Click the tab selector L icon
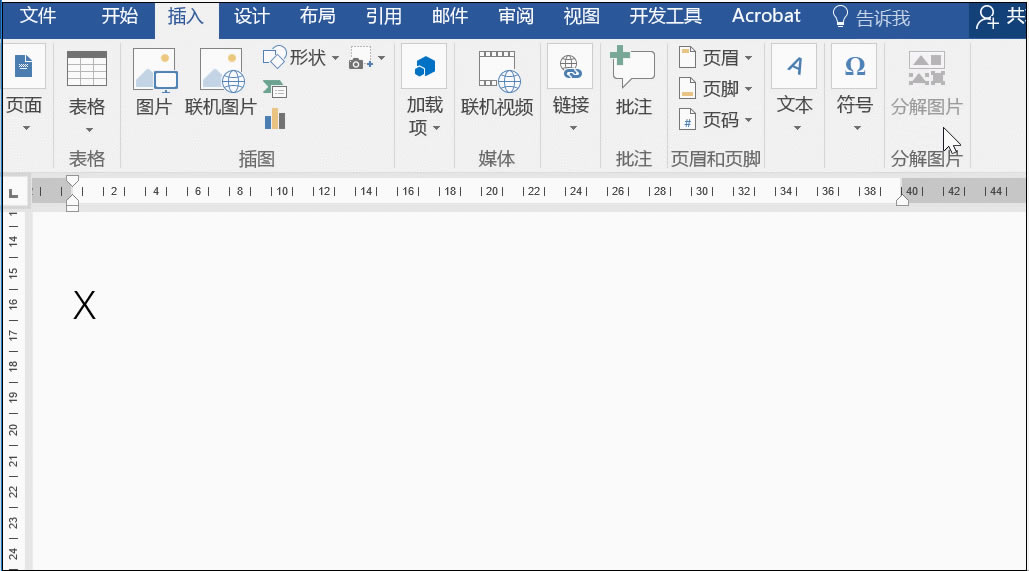 click(x=13, y=193)
